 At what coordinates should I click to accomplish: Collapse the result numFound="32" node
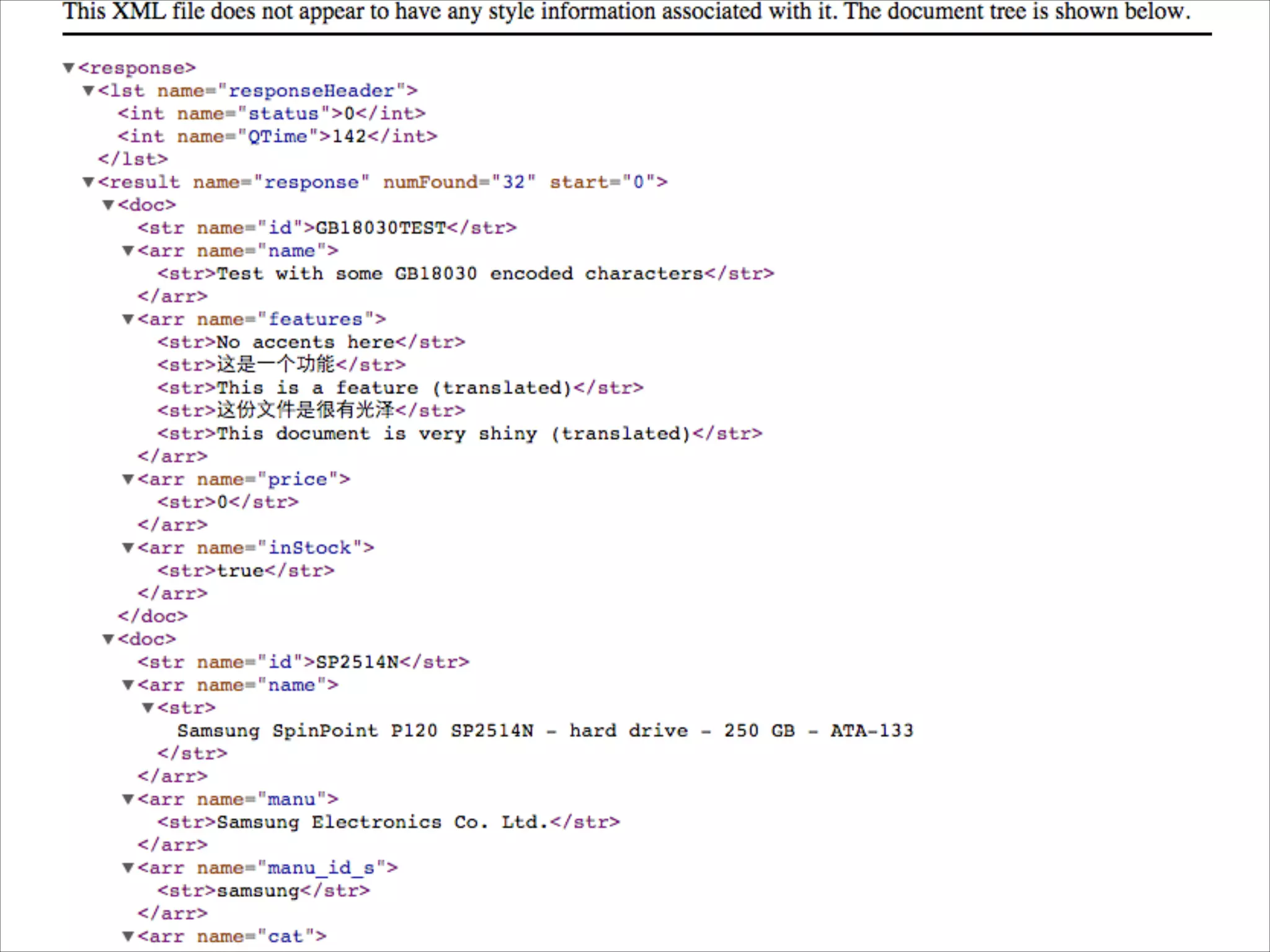point(89,182)
